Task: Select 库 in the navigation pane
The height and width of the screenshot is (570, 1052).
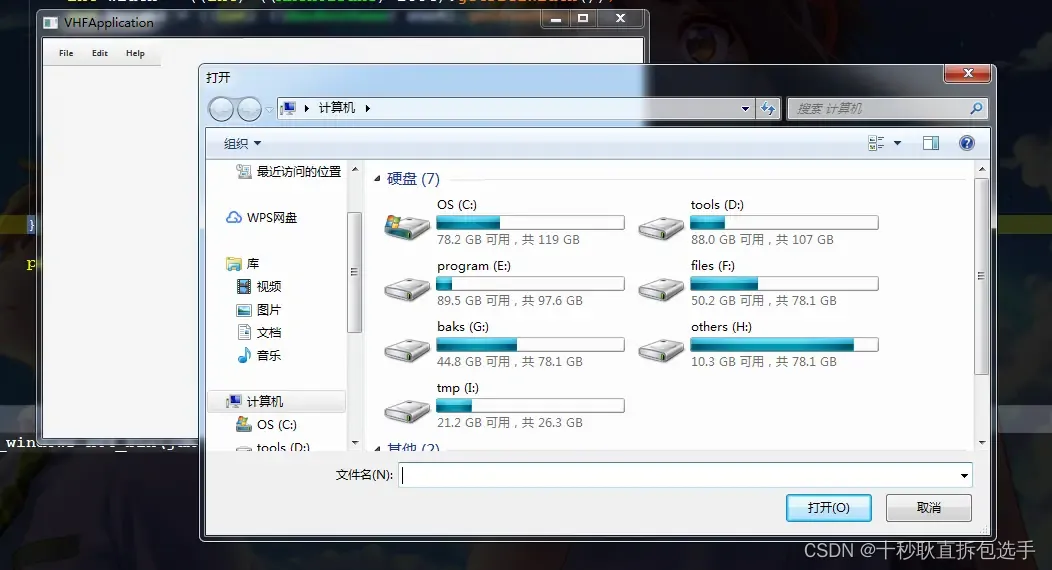Action: [x=243, y=264]
